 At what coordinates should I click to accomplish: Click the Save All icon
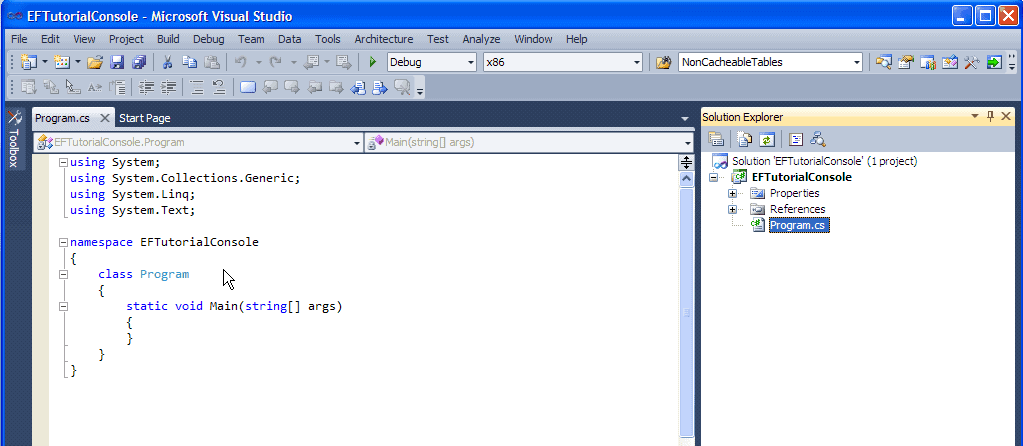[139, 62]
